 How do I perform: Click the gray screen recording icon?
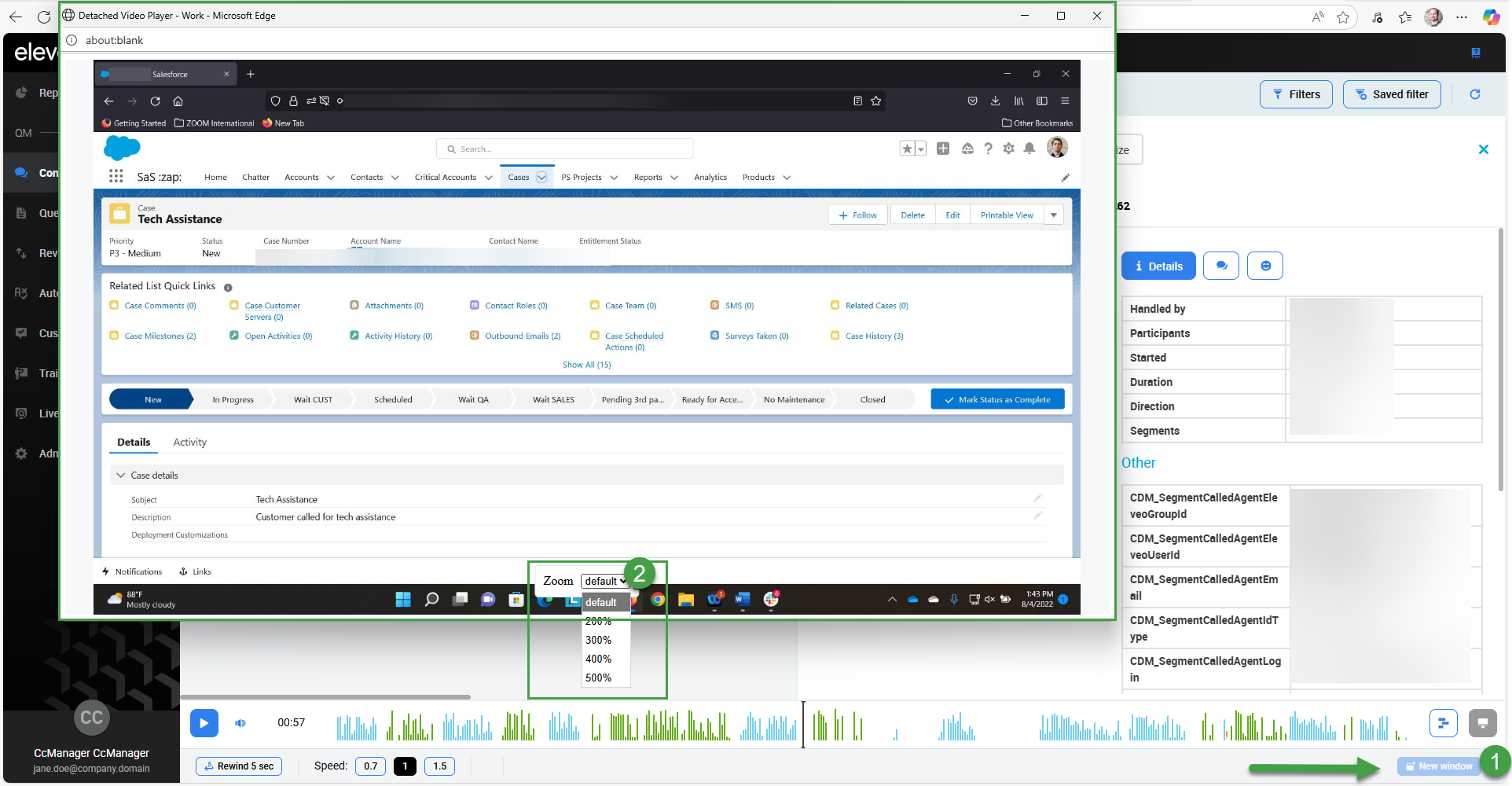[x=1482, y=723]
